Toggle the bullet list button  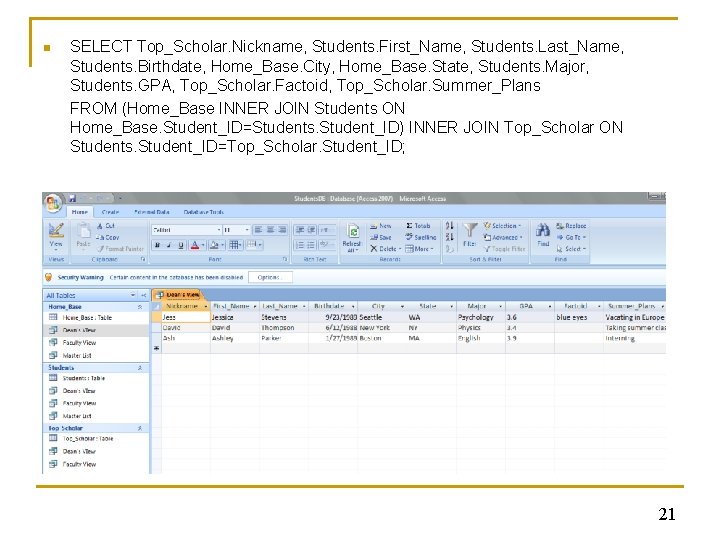(x=311, y=245)
